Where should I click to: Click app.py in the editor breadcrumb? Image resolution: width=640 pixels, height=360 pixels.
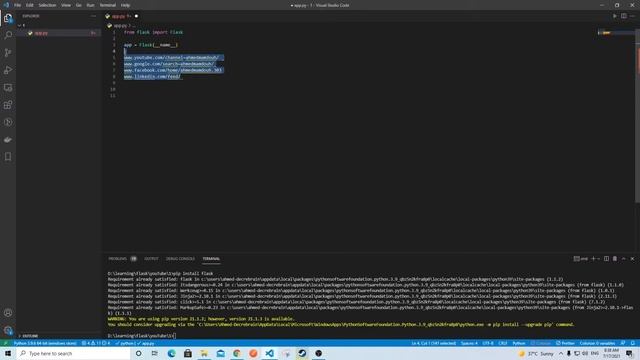tap(120, 26)
